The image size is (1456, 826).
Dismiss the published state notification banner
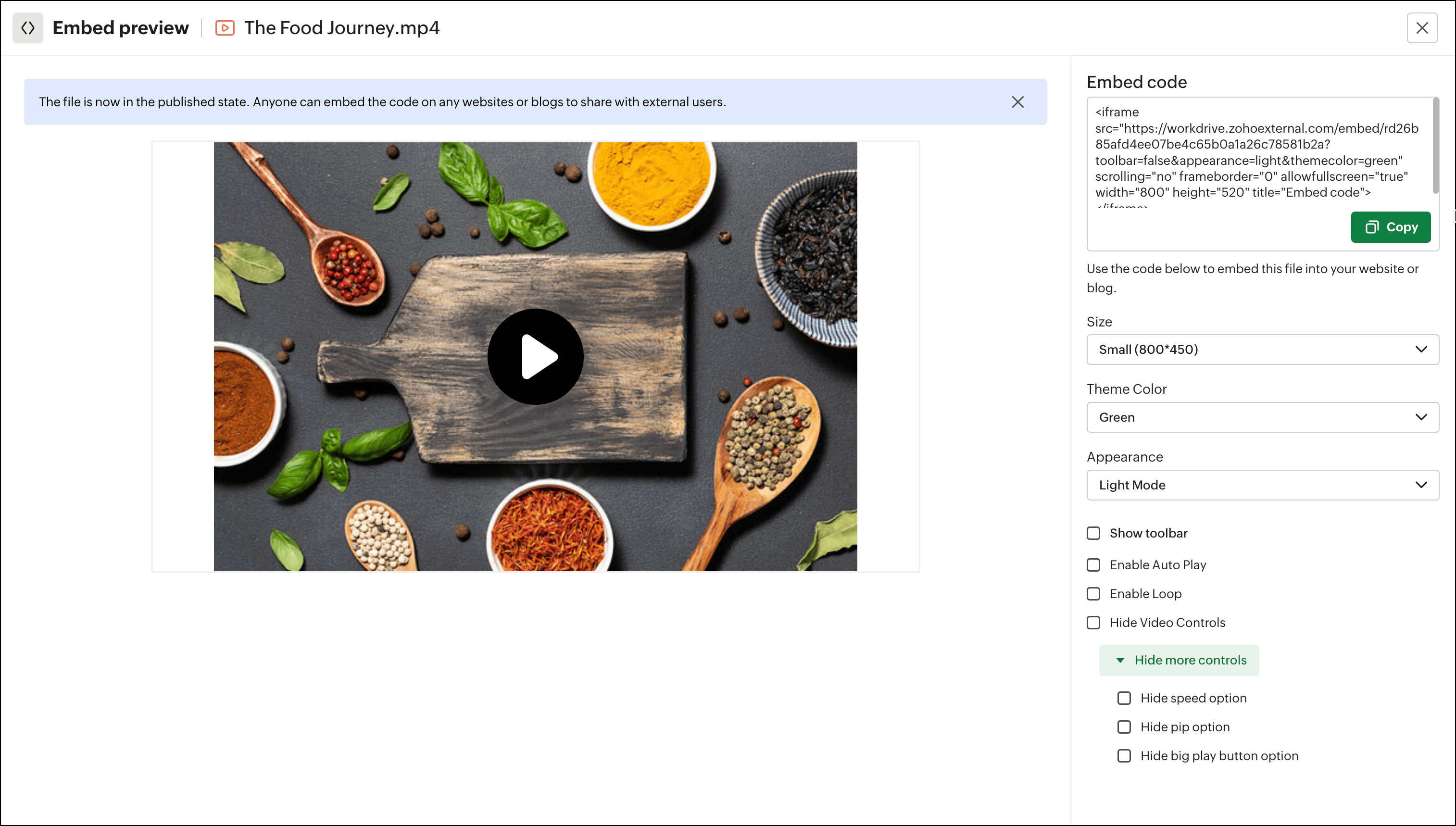(x=1017, y=101)
